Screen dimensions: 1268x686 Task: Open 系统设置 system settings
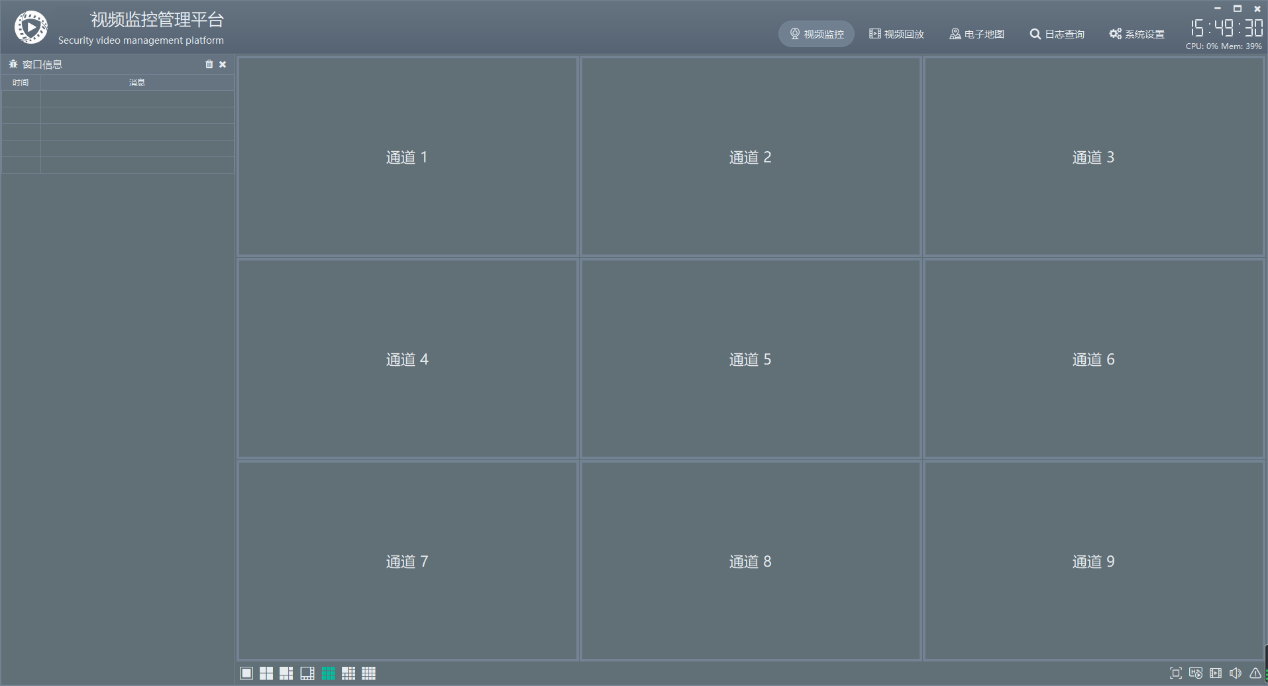(x=1137, y=34)
